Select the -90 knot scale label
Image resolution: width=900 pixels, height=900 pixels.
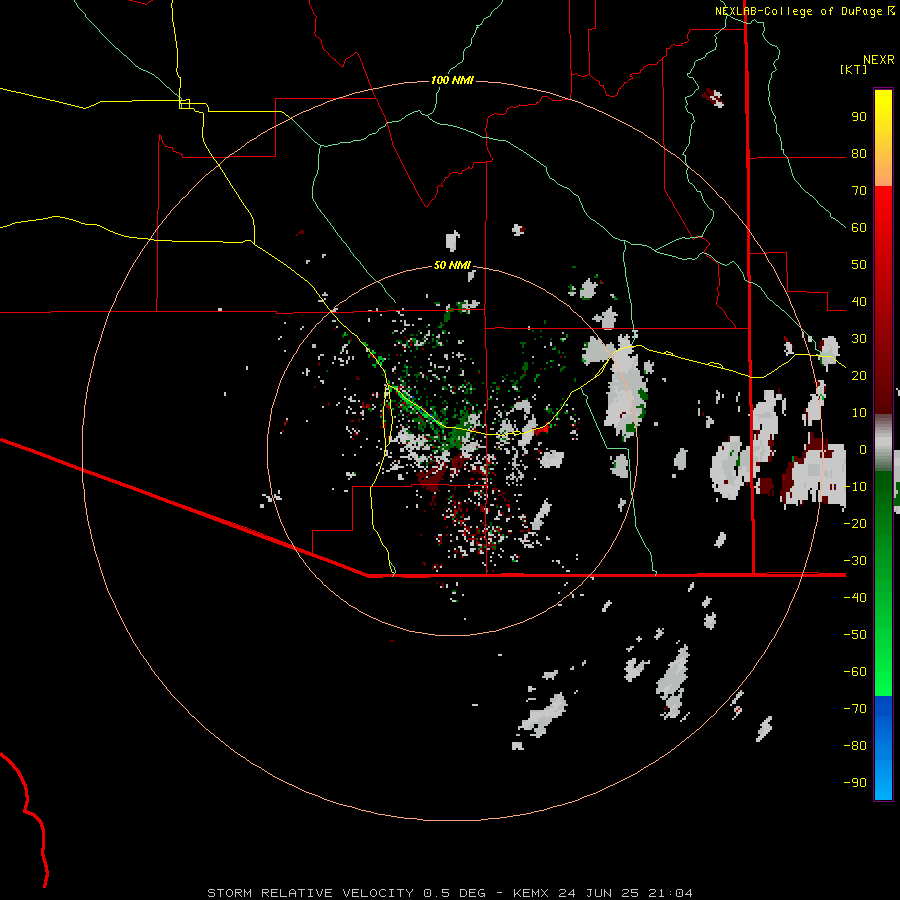pos(855,783)
